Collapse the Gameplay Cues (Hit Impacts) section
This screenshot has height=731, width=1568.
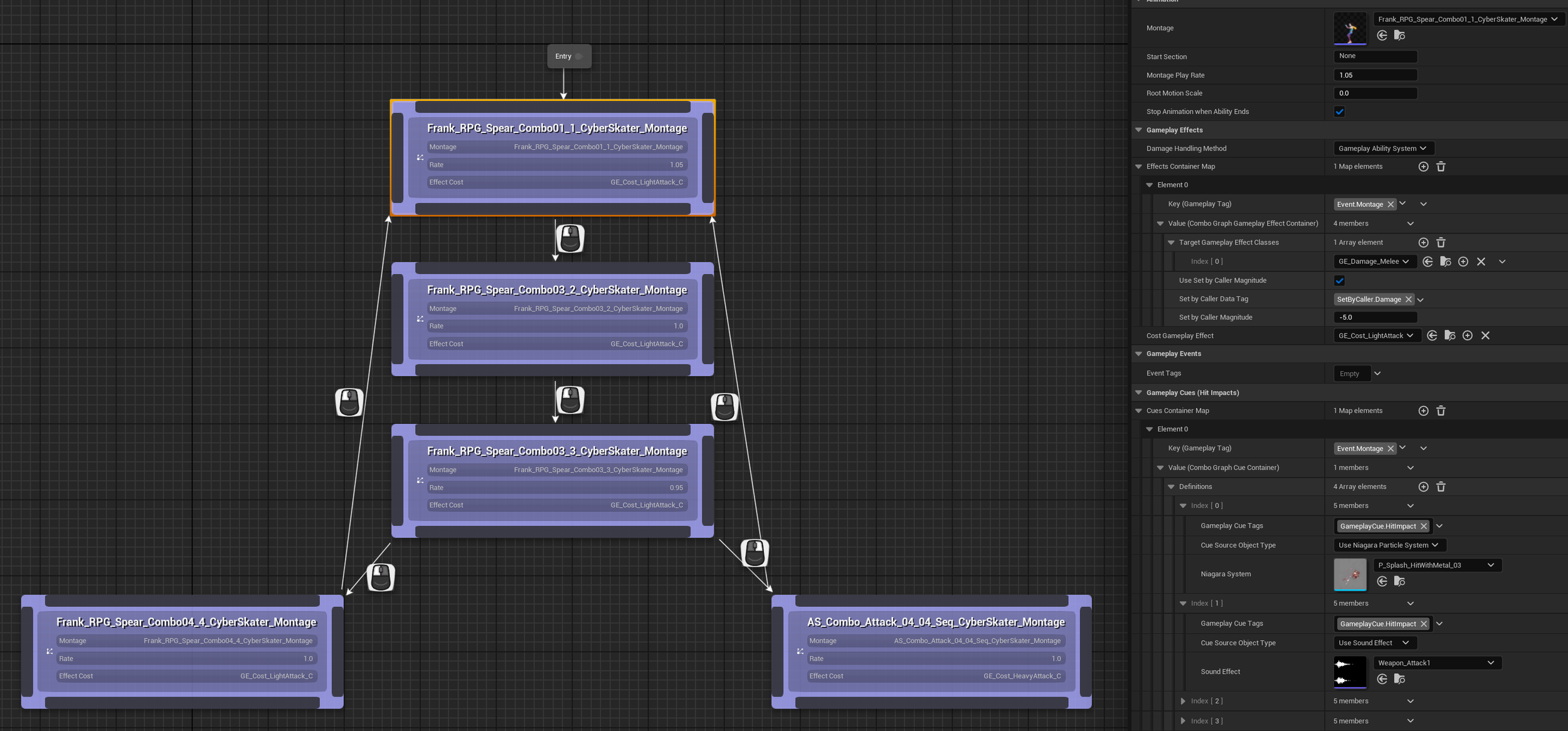[1138, 393]
